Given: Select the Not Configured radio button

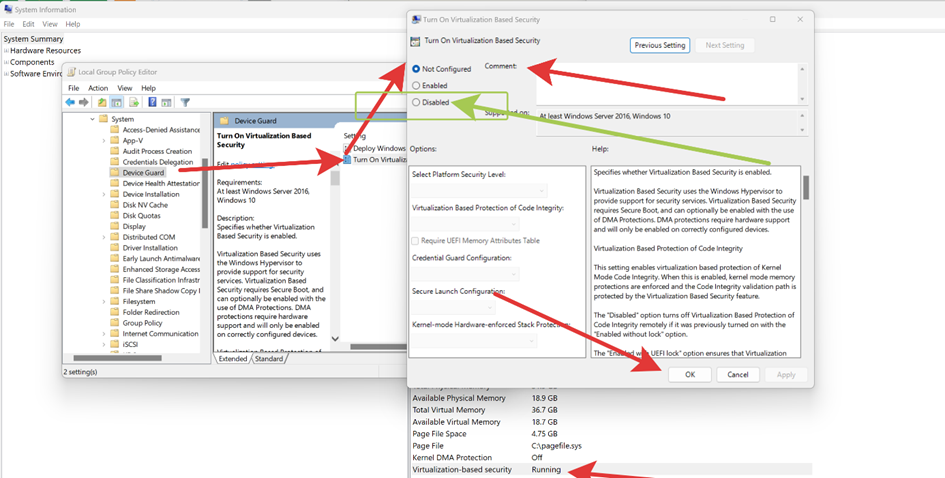Looking at the screenshot, I should [416, 69].
